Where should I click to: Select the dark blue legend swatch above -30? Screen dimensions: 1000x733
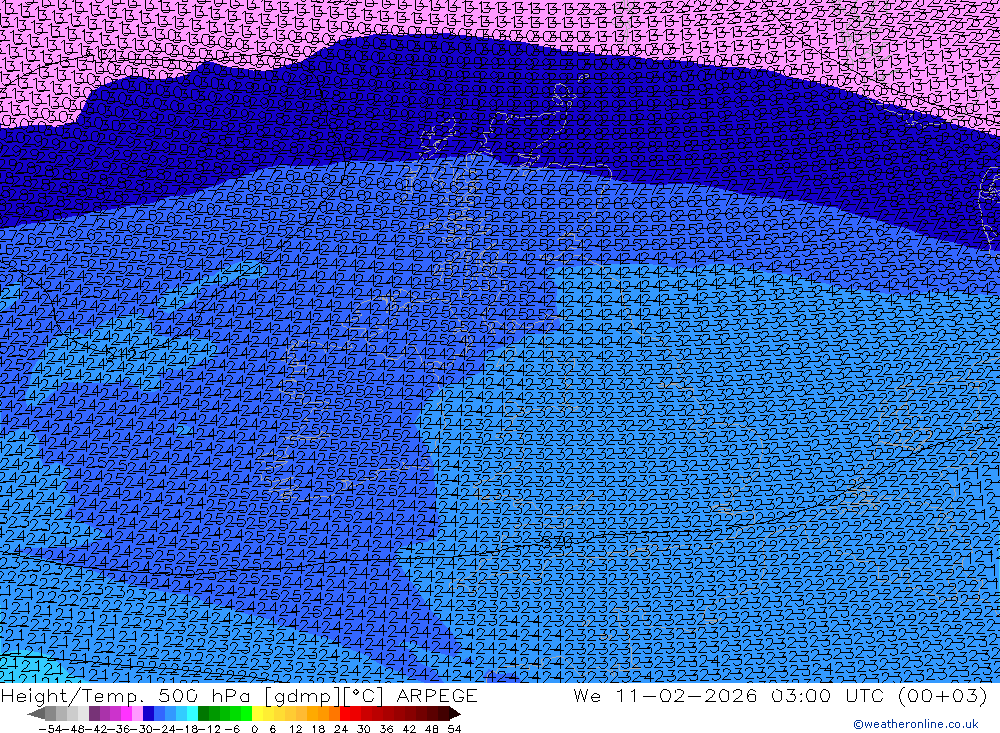tap(148, 714)
